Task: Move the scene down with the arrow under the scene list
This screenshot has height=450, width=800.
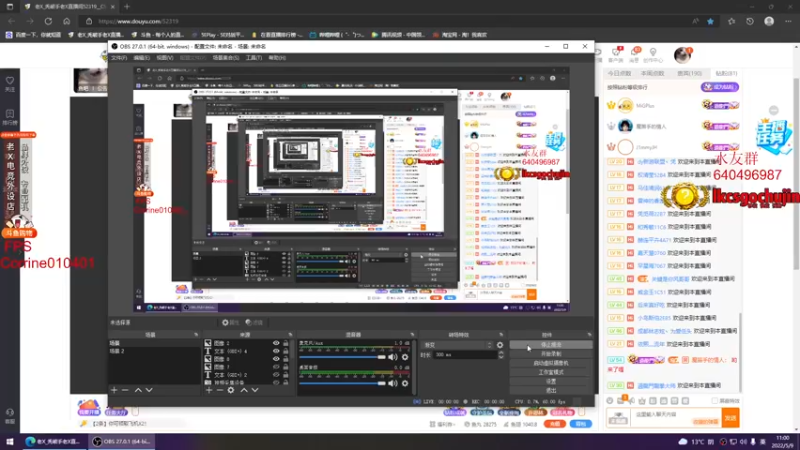Action: (x=149, y=390)
